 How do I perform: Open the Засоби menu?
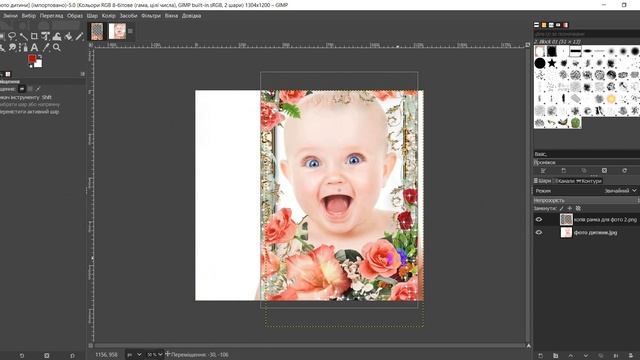(x=128, y=16)
